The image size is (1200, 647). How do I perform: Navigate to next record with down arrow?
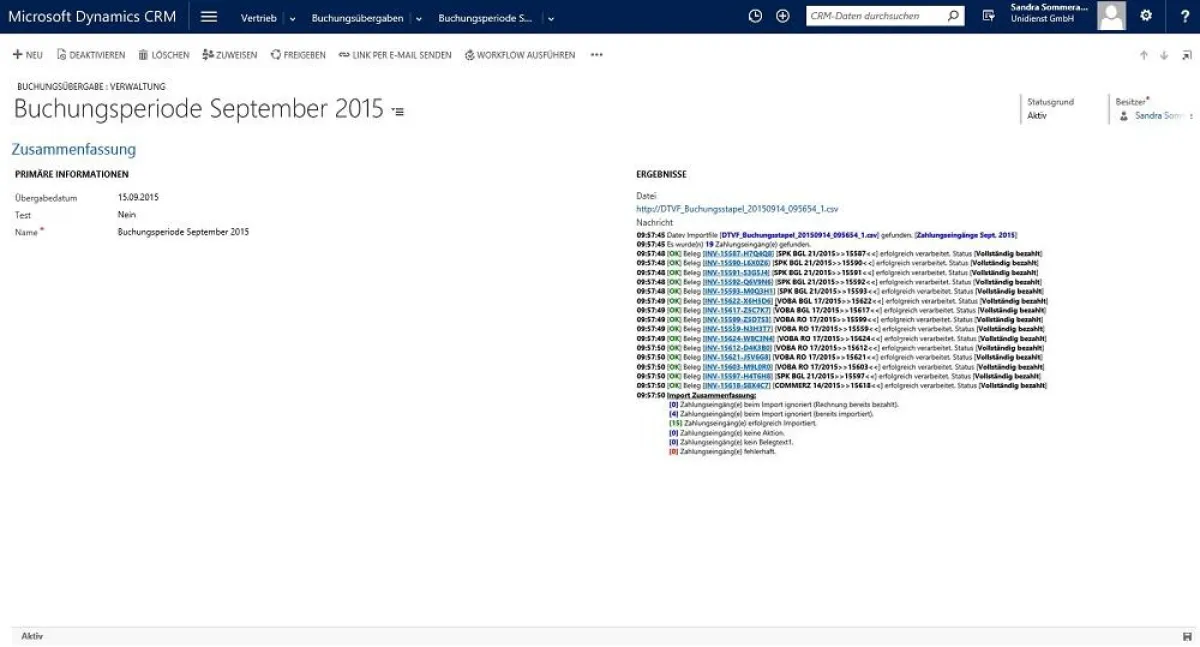[1163, 56]
